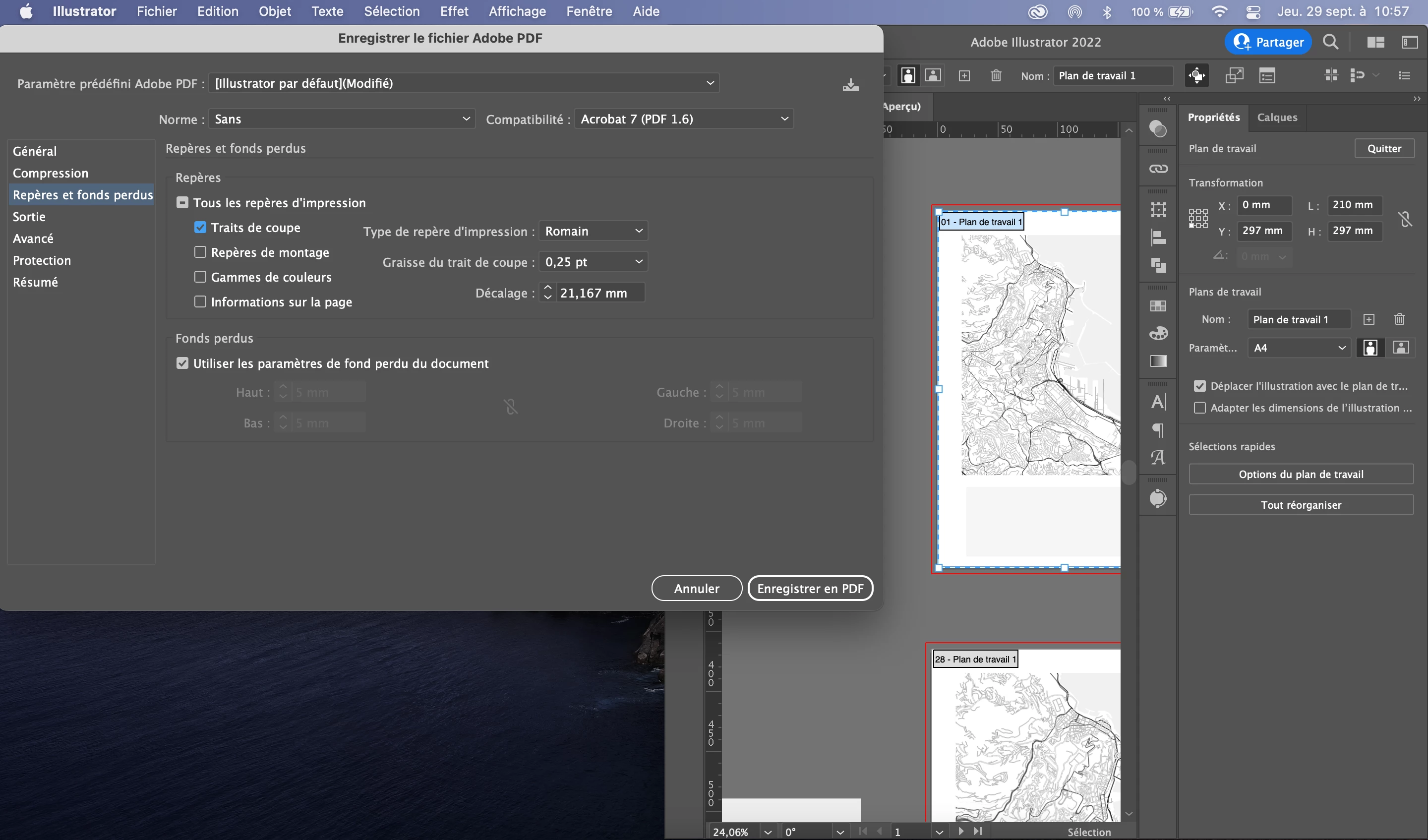Image resolution: width=1428 pixels, height=840 pixels.
Task: Open the Swatches panel icon in dock
Action: (x=1158, y=306)
